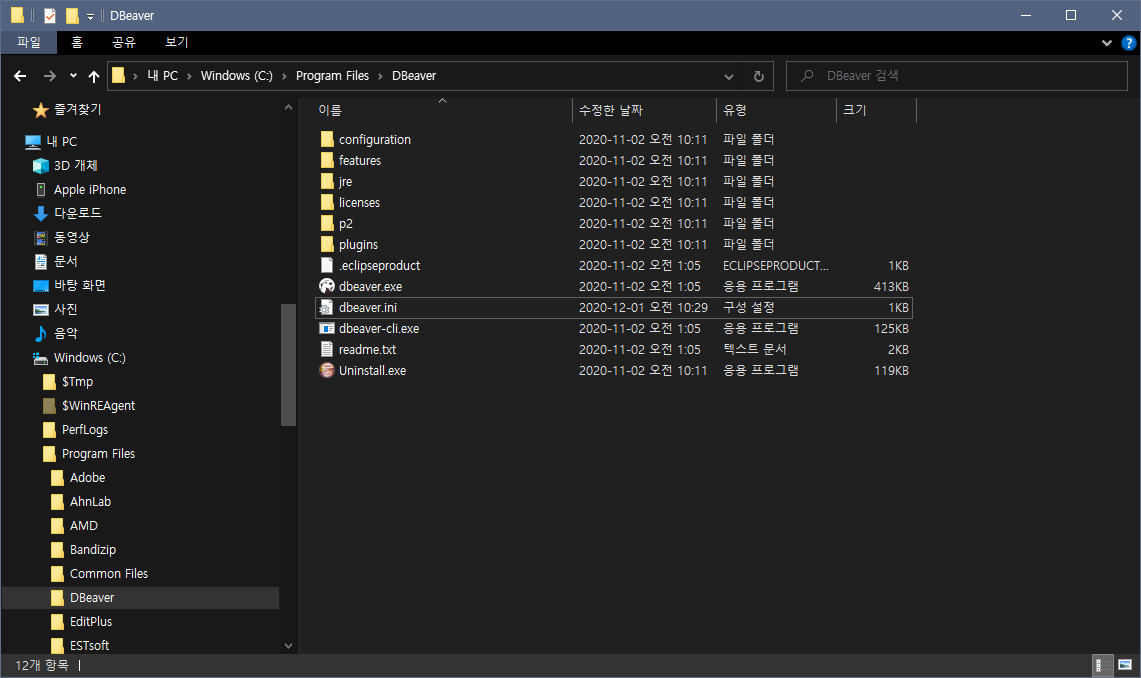Click the properties quick-access toolbar icon
The width and height of the screenshot is (1141, 678).
click(x=49, y=15)
